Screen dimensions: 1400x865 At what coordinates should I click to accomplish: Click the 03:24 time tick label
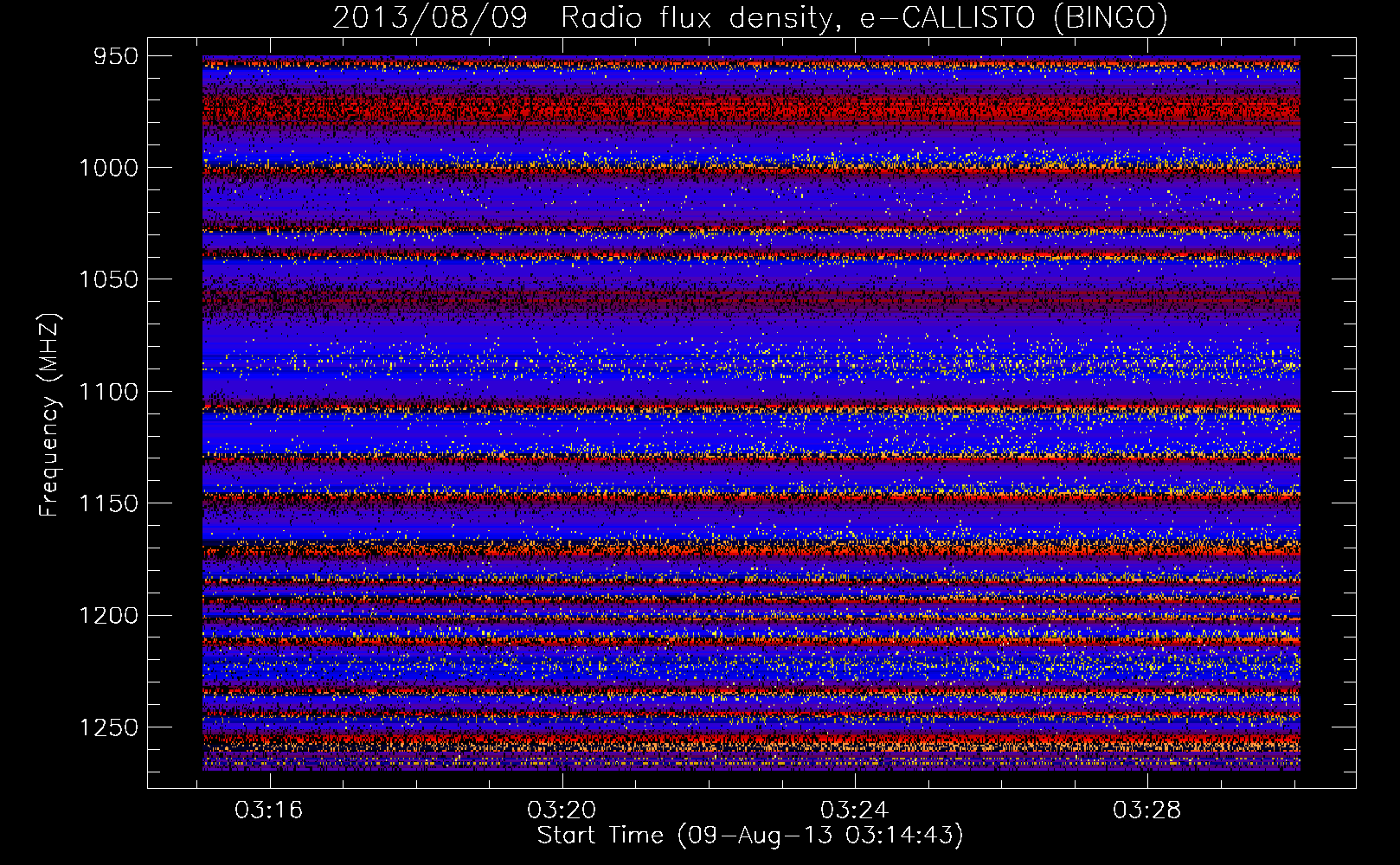pyautogui.click(x=855, y=810)
